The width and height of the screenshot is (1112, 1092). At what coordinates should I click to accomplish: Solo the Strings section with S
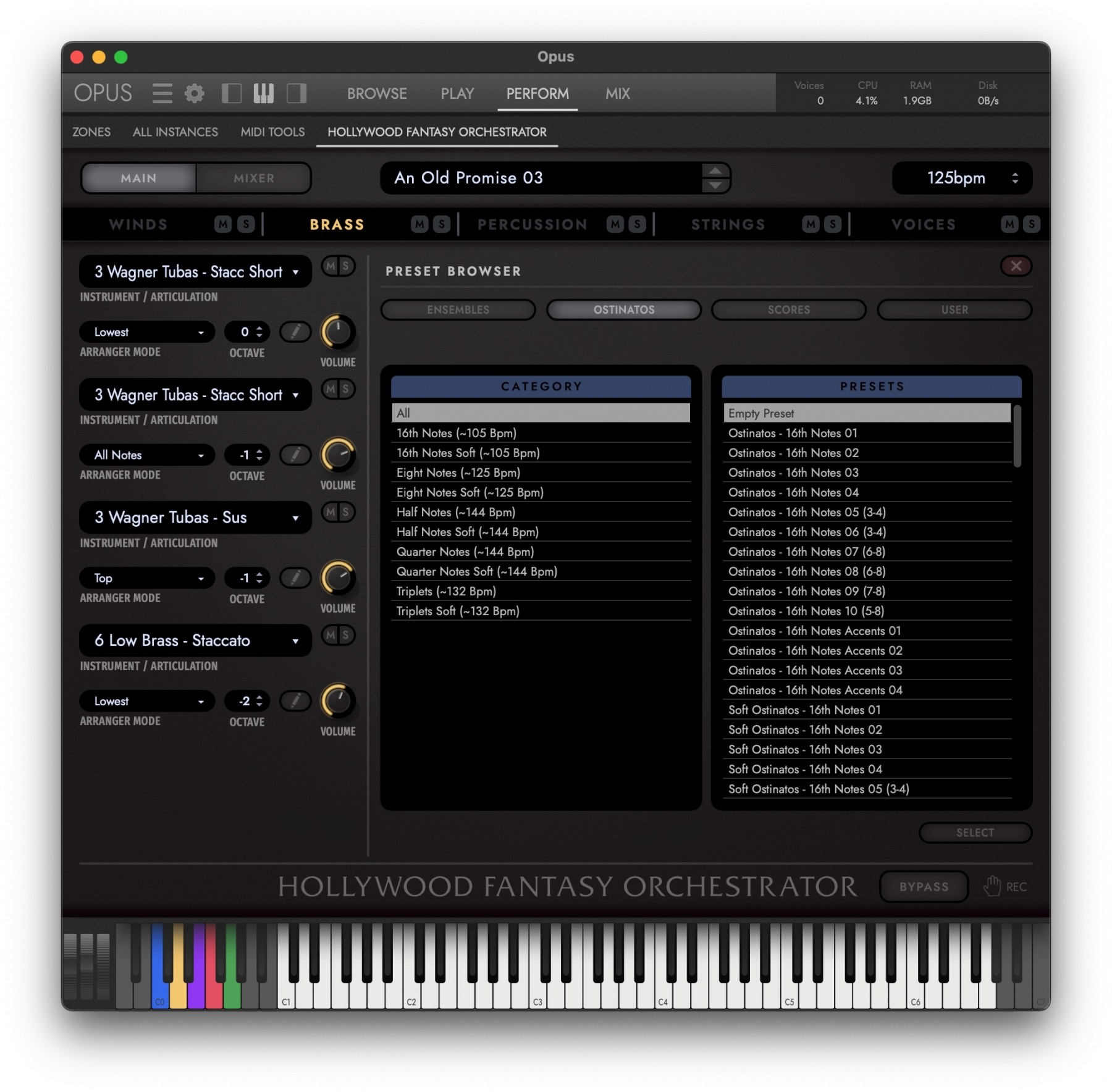coord(833,224)
